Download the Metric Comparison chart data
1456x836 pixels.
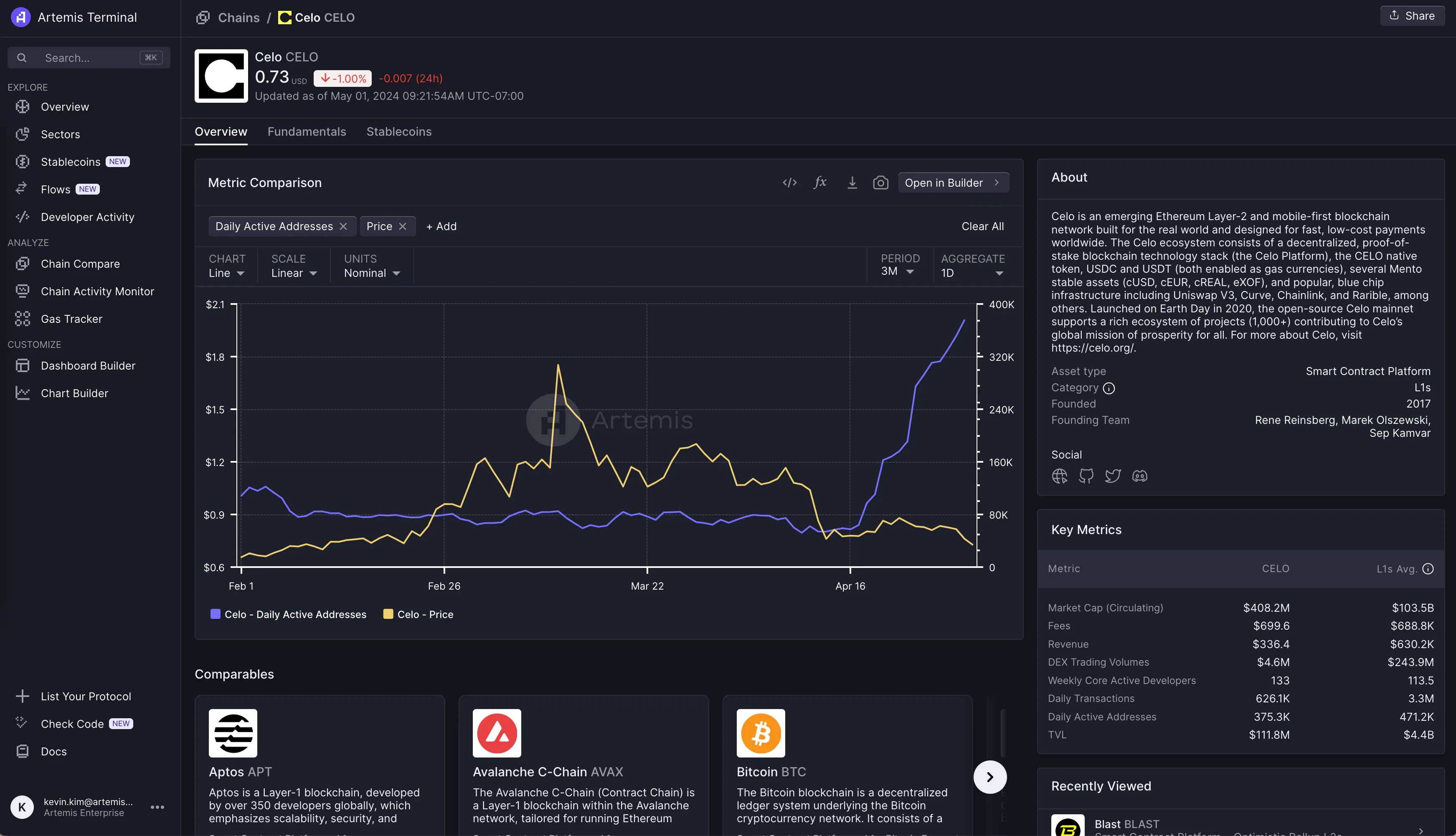852,182
